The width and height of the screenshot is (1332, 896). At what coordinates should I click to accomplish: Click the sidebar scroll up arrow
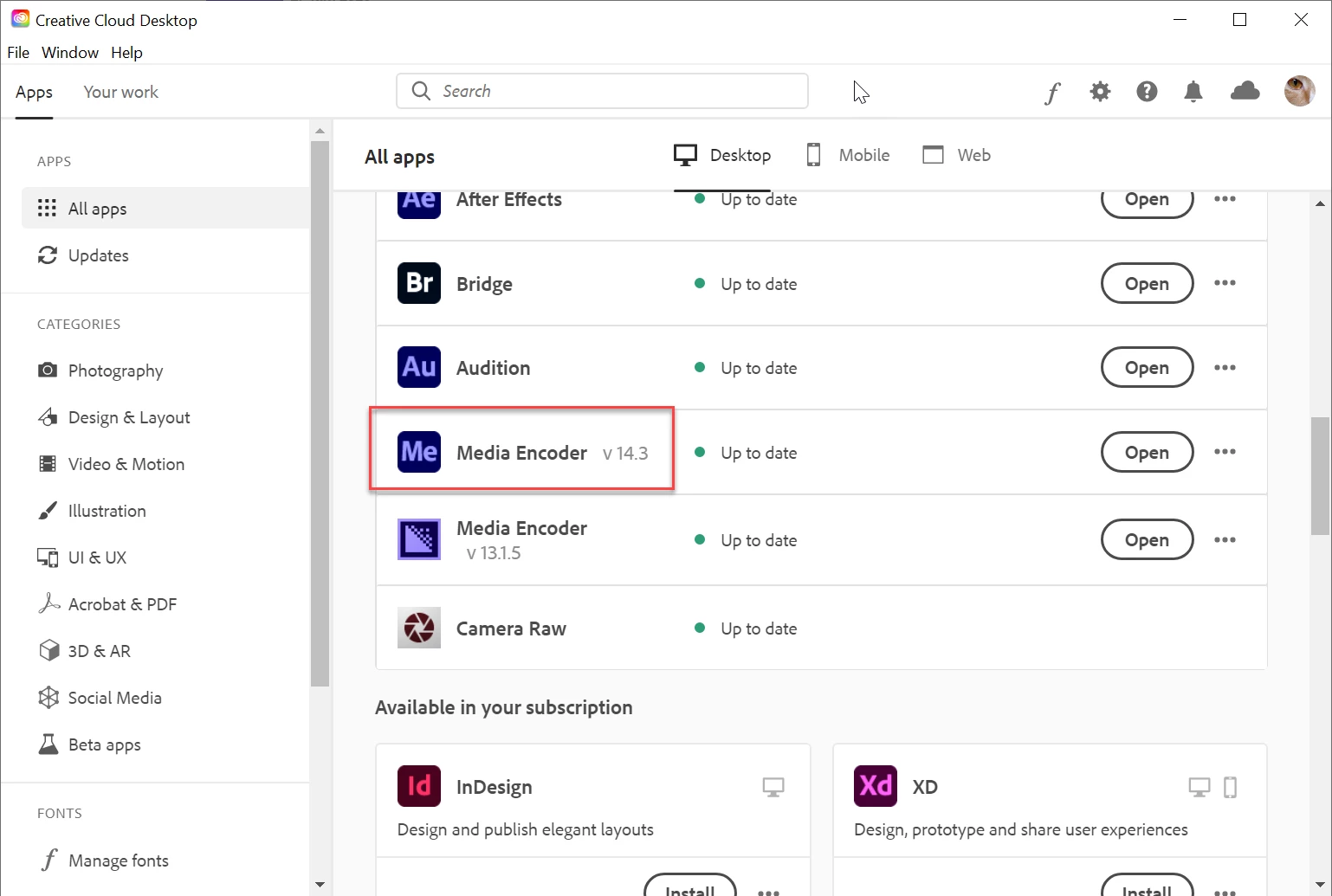[x=320, y=132]
